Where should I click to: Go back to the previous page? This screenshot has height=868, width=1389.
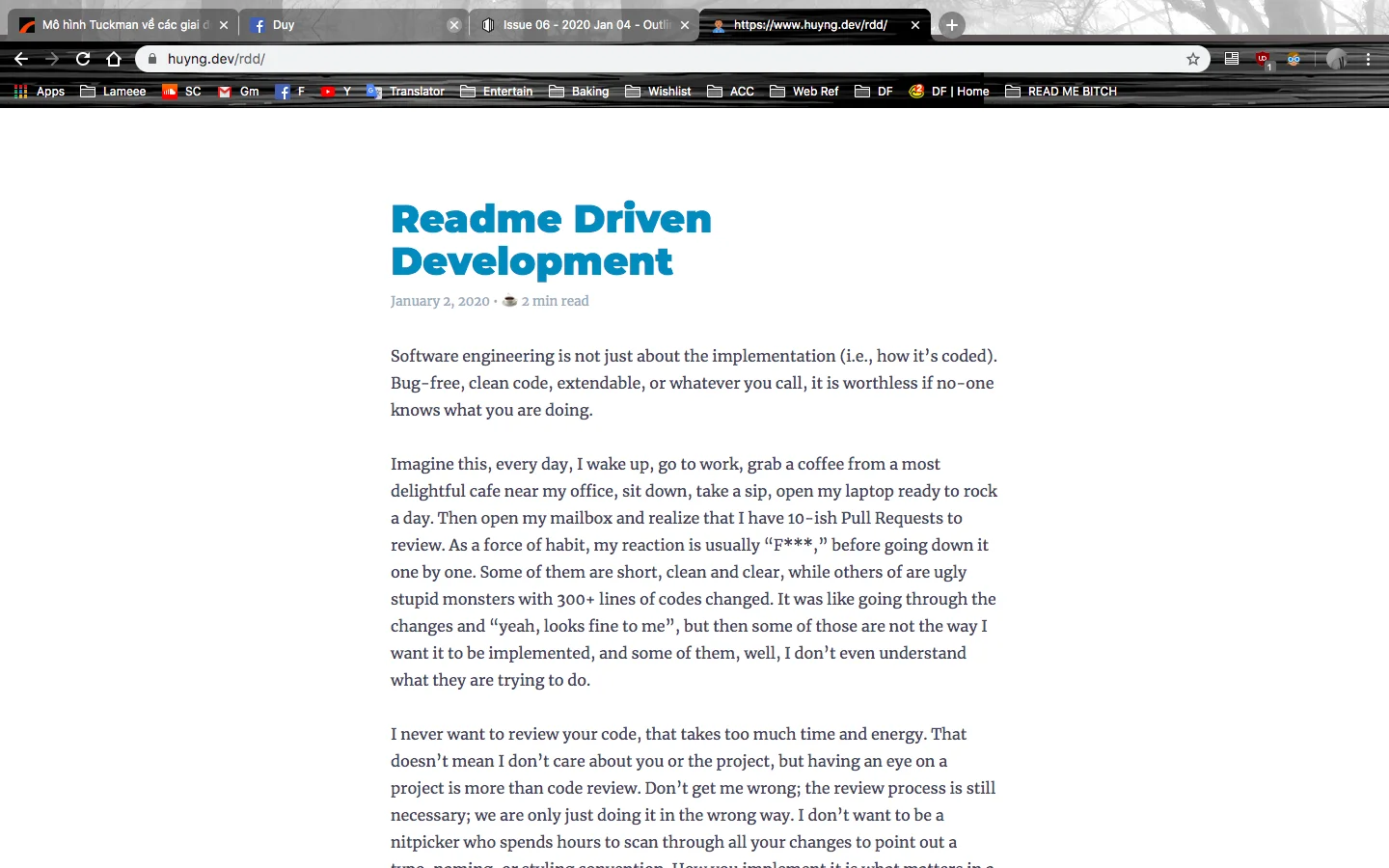coord(21,59)
